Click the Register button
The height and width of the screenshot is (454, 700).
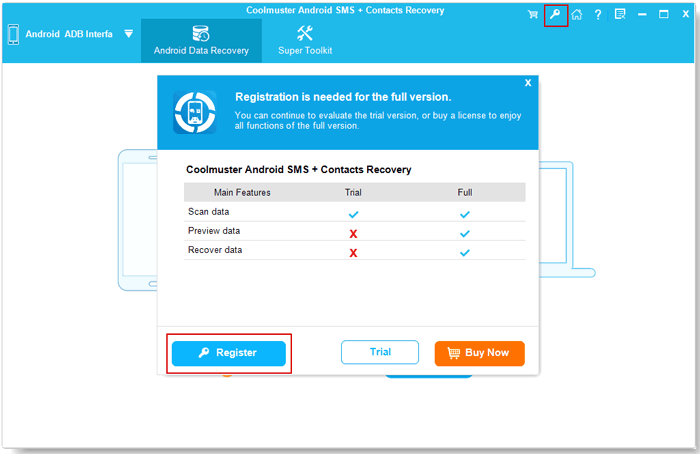coord(229,353)
